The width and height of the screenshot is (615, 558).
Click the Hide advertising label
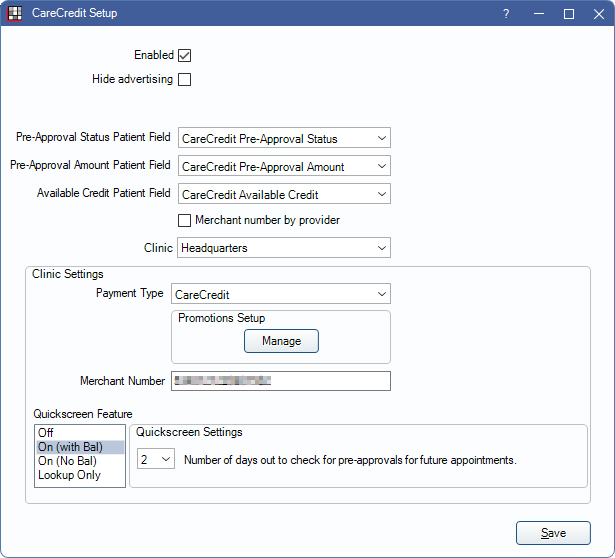pos(133,79)
